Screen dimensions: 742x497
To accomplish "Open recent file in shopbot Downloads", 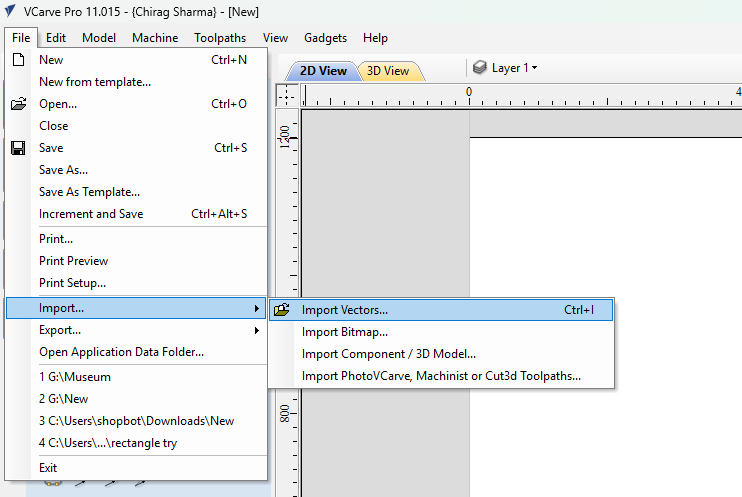I will pyautogui.click(x=136, y=421).
